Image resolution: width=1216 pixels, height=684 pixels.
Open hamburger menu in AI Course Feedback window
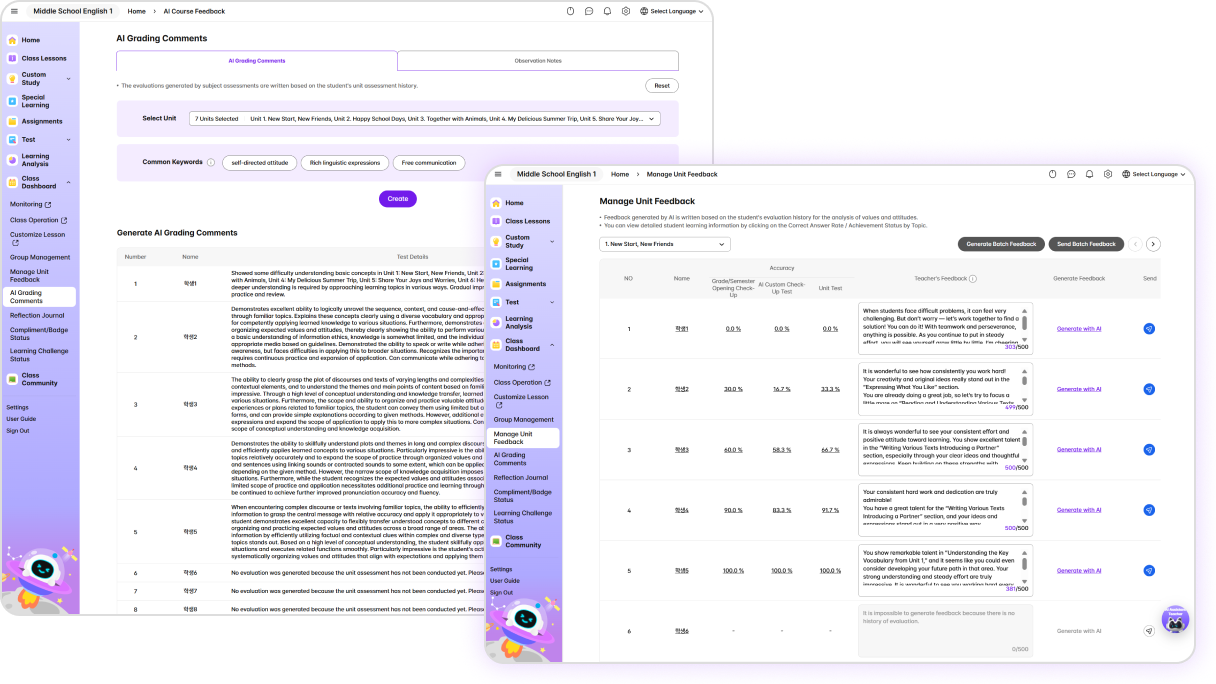click(14, 11)
